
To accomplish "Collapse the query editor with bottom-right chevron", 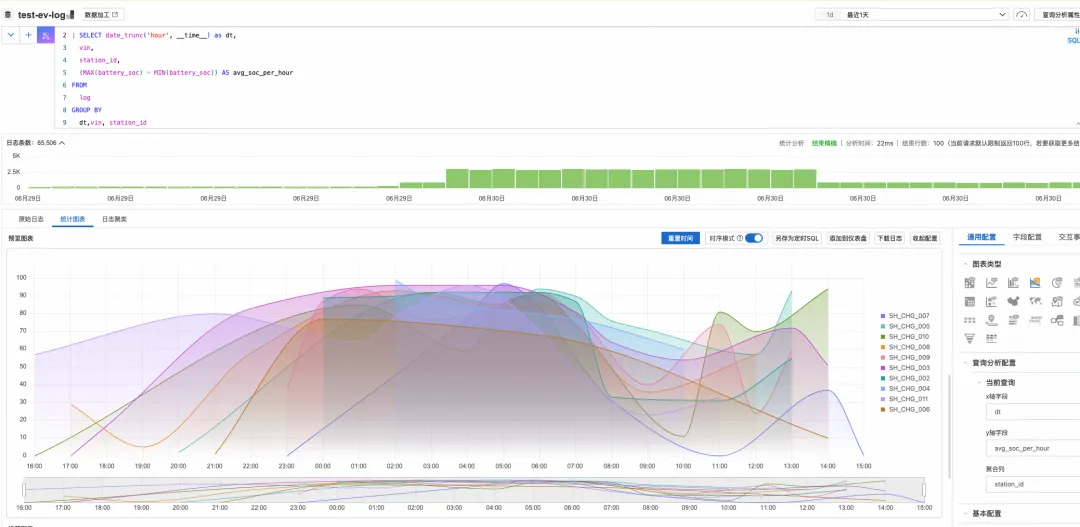I will point(1077,123).
